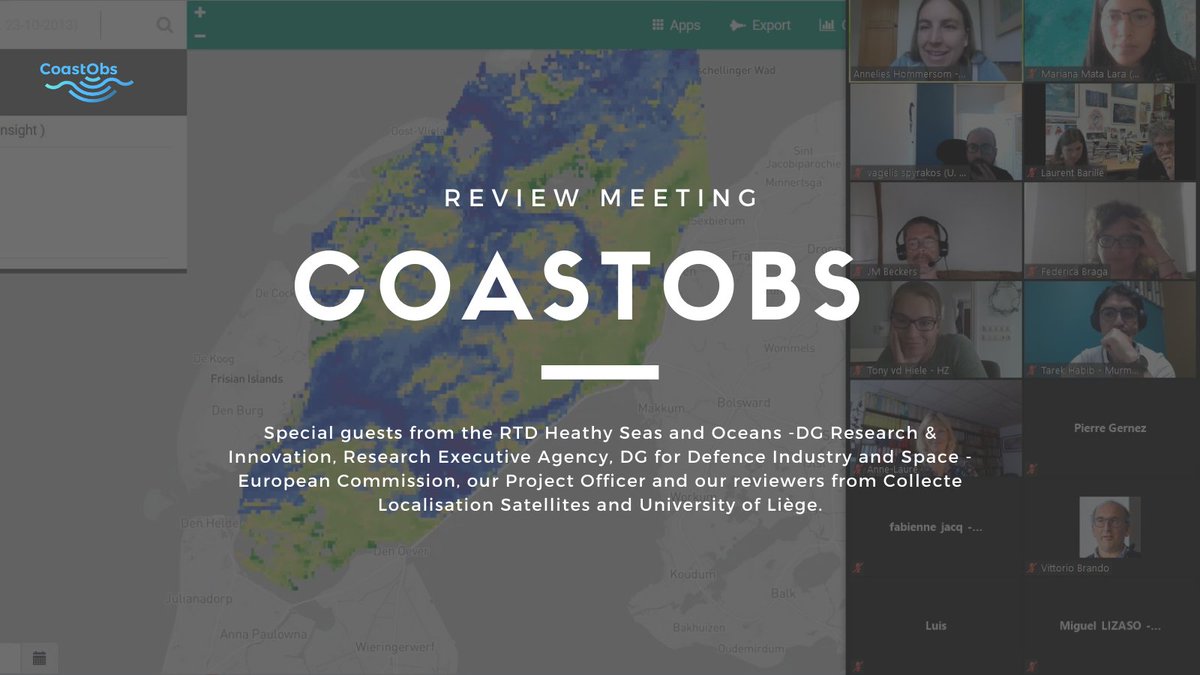The width and height of the screenshot is (1200, 675).
Task: Click muted mic icon on Tony vd Hiele
Action: click(x=857, y=370)
